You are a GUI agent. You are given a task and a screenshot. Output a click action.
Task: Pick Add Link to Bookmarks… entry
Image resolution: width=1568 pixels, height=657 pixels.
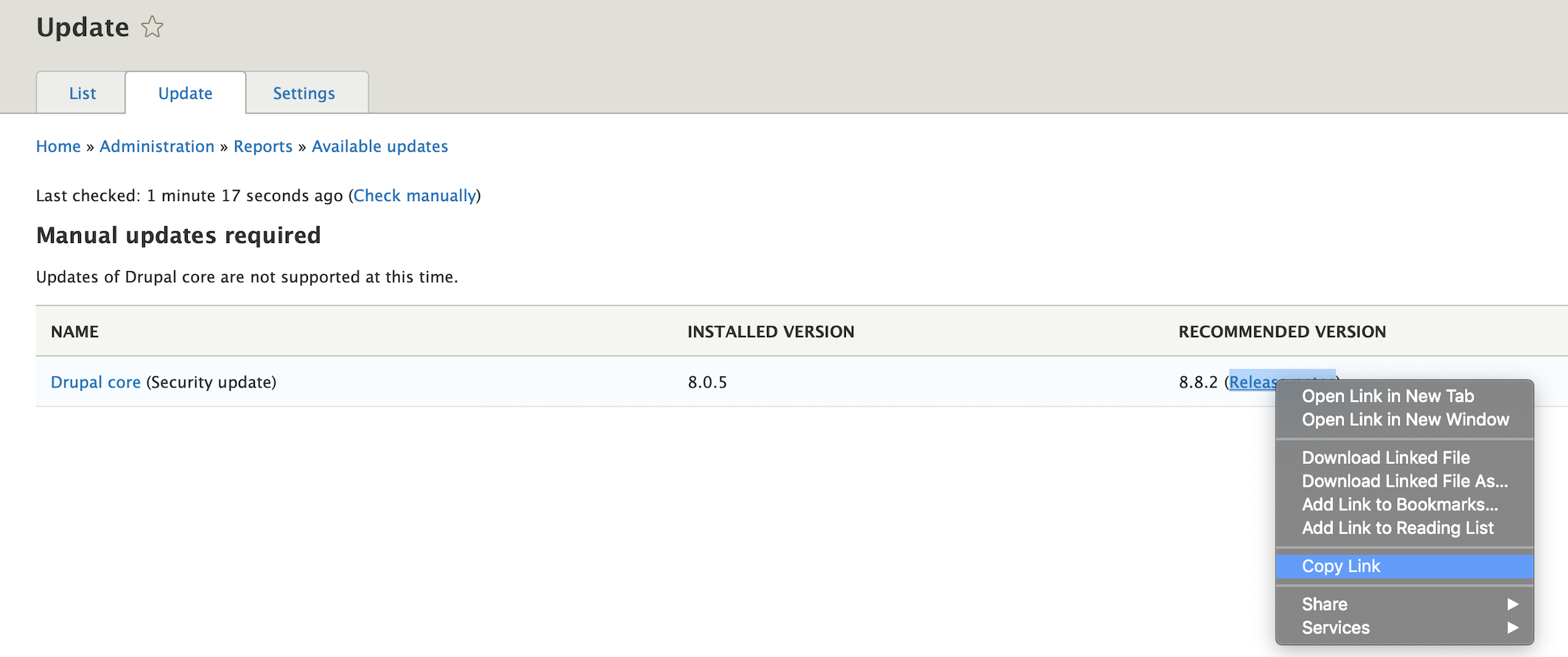click(1399, 505)
